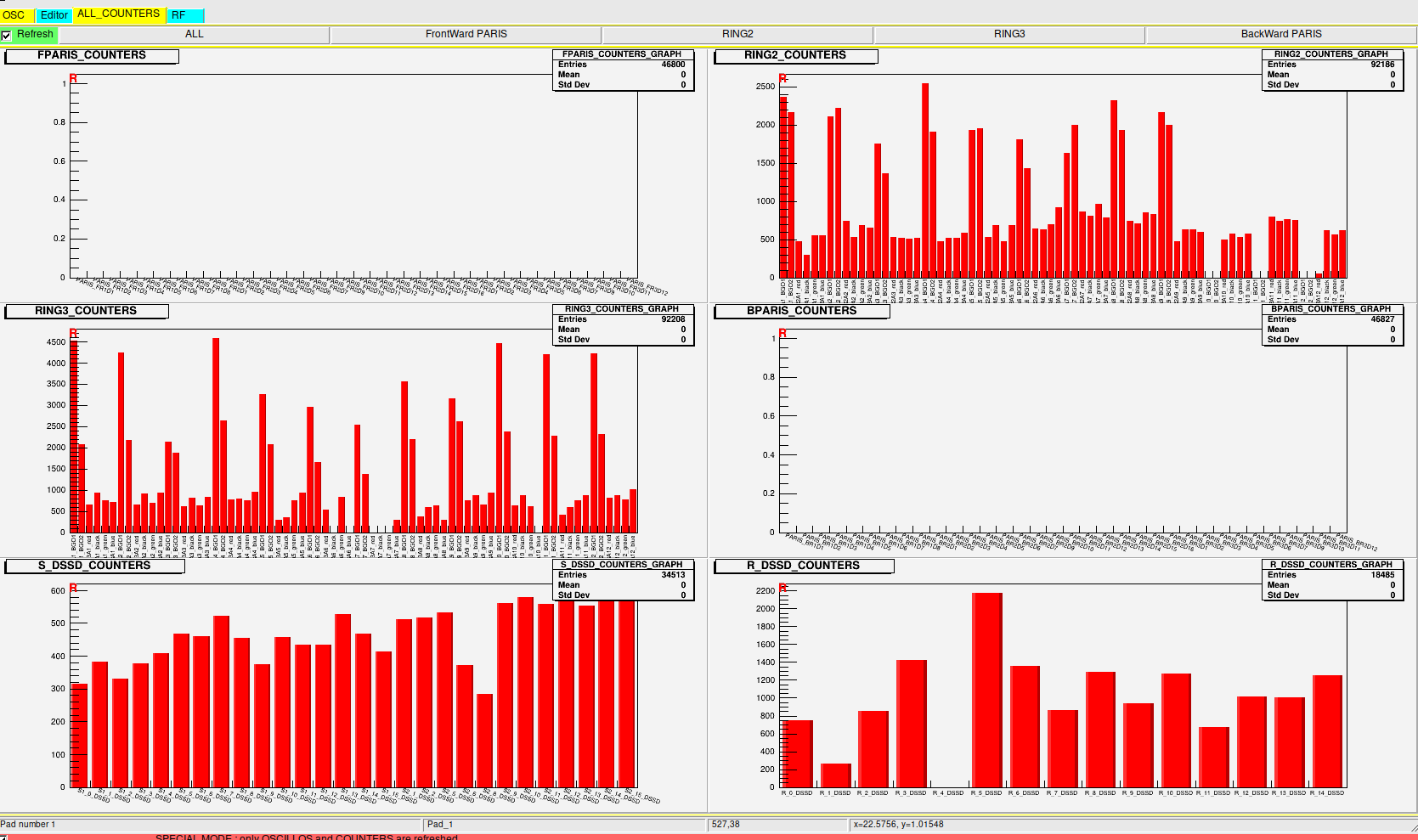Select the RF tab

(178, 15)
